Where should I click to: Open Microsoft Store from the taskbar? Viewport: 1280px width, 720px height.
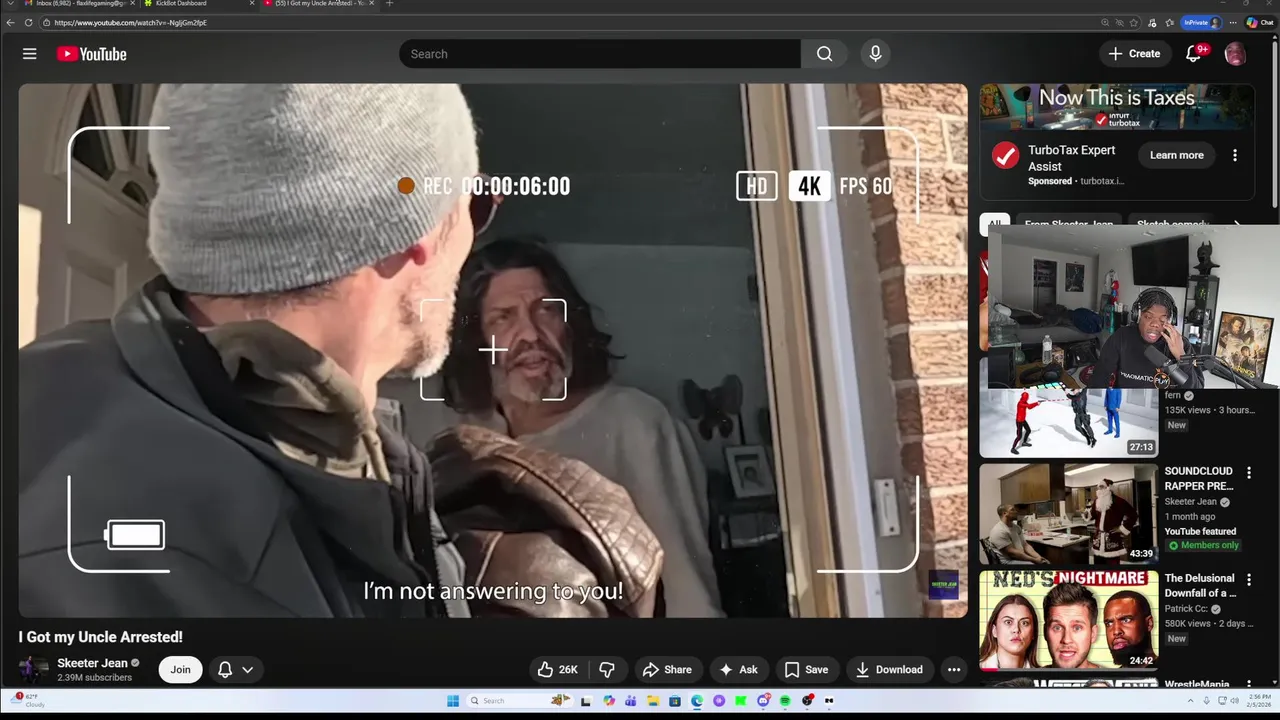click(x=675, y=701)
